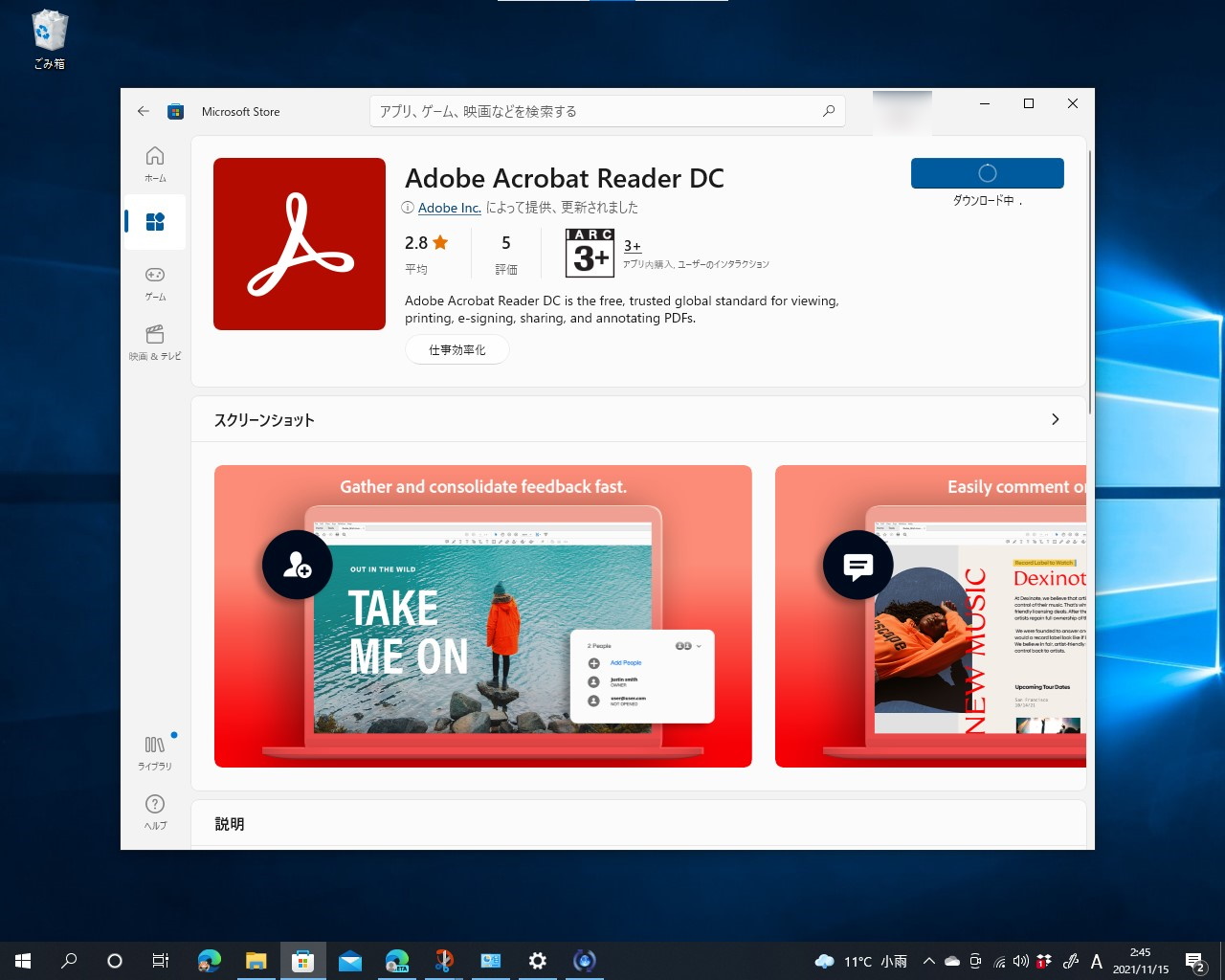Select the Home icon in the Store sidebar
This screenshot has height=980, width=1225.
(x=154, y=162)
